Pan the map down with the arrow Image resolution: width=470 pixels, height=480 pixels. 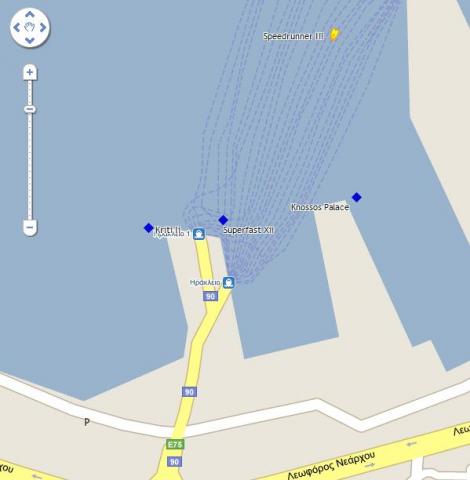click(x=30, y=41)
